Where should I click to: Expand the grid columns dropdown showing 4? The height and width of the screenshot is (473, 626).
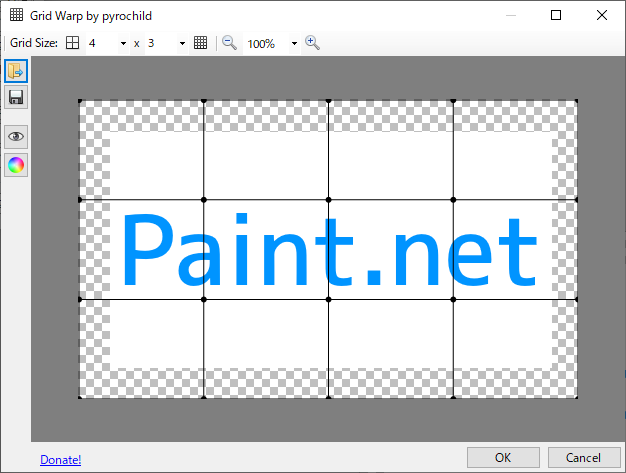123,44
